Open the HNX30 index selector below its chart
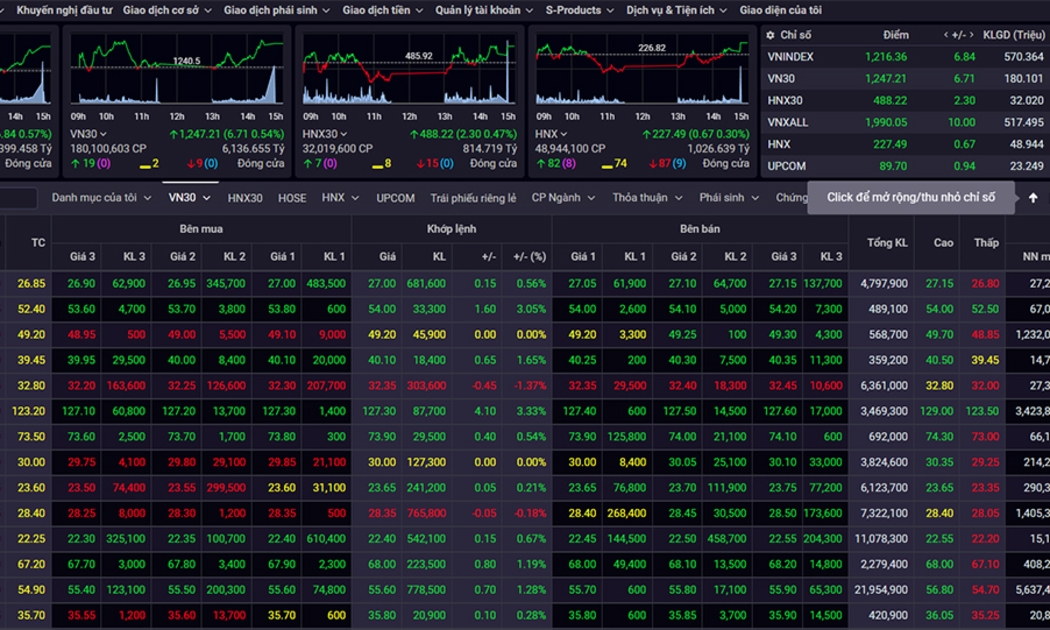The width and height of the screenshot is (1050, 630). 325,134
